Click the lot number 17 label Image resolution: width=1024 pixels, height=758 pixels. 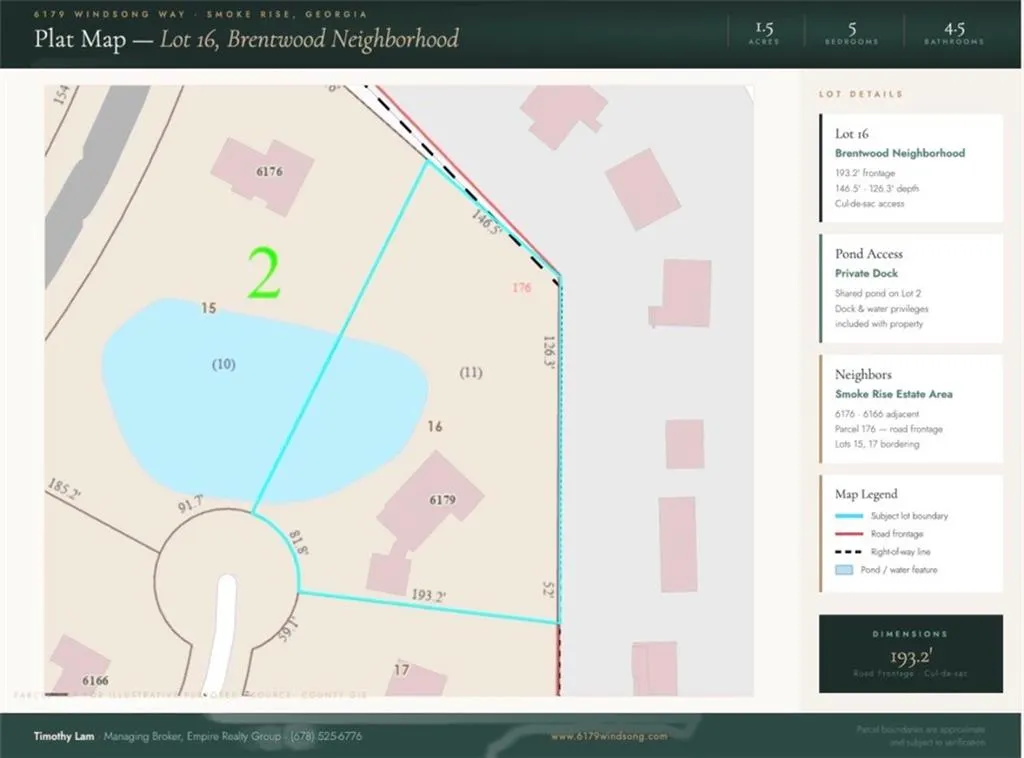coord(402,670)
